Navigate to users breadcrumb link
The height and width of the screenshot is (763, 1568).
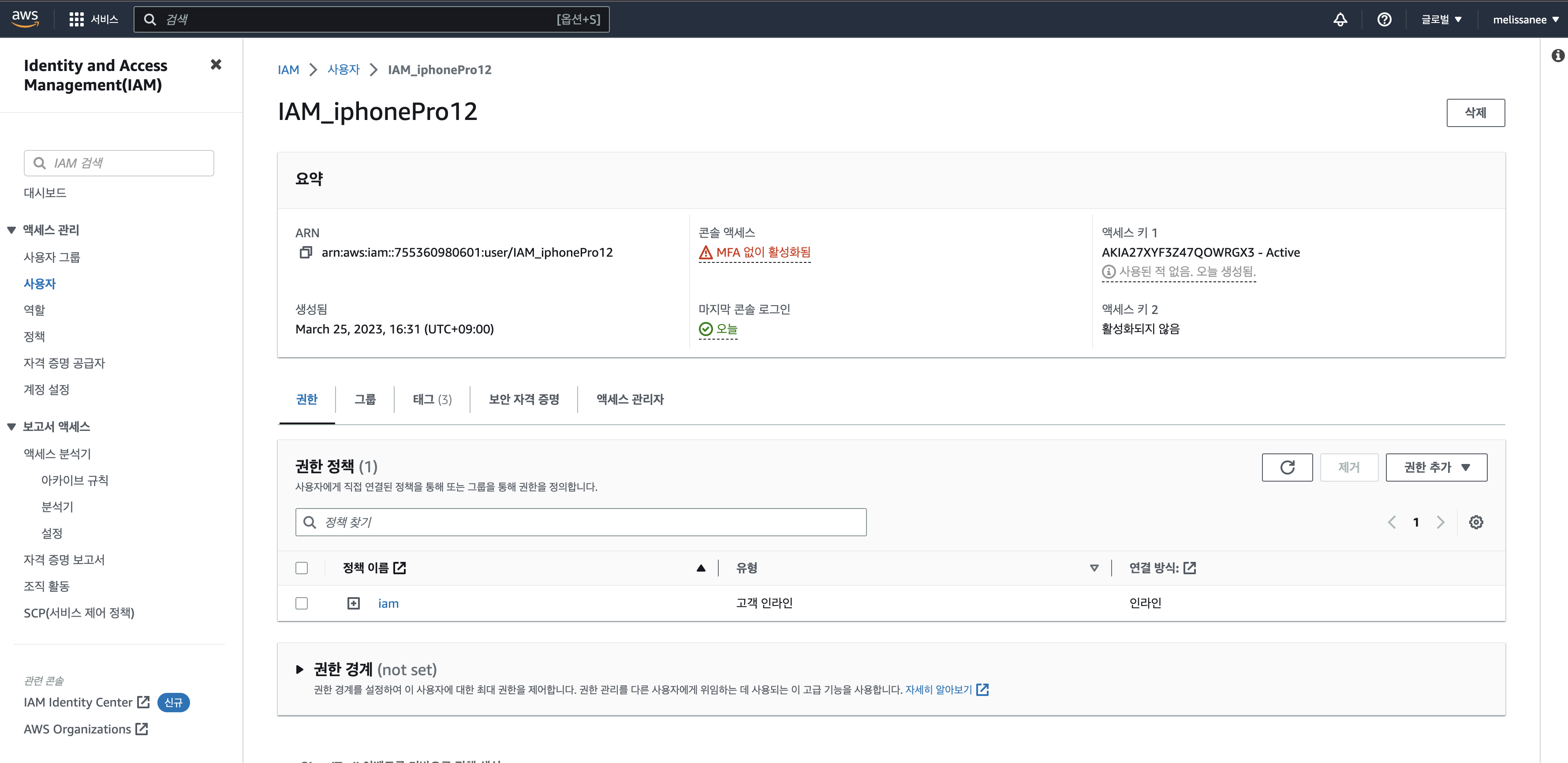[x=343, y=69]
